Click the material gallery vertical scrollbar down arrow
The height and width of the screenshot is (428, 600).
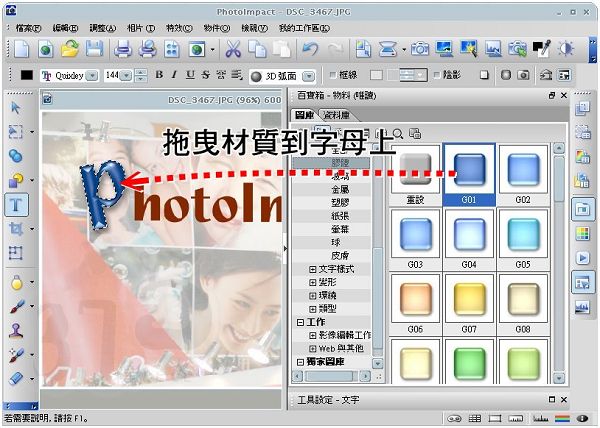point(559,378)
